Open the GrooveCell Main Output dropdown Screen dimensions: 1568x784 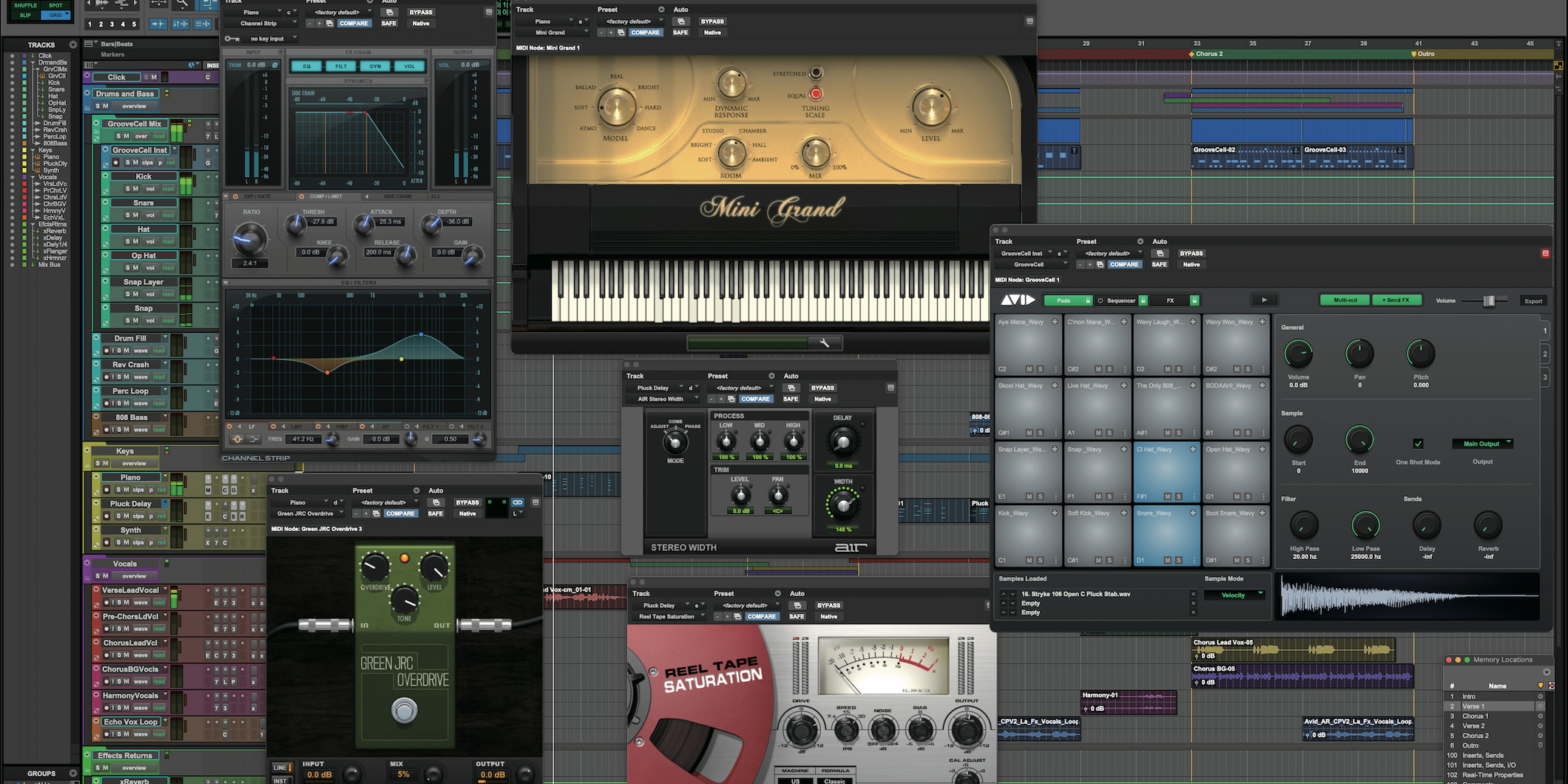pyautogui.click(x=1483, y=444)
